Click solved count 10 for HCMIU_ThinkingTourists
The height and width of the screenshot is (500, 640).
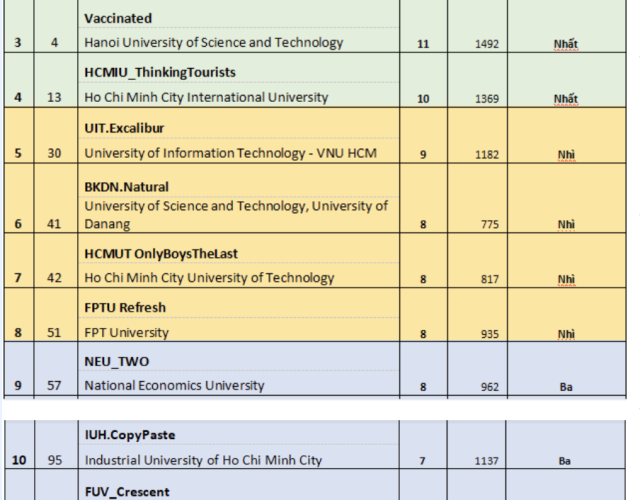pos(423,99)
